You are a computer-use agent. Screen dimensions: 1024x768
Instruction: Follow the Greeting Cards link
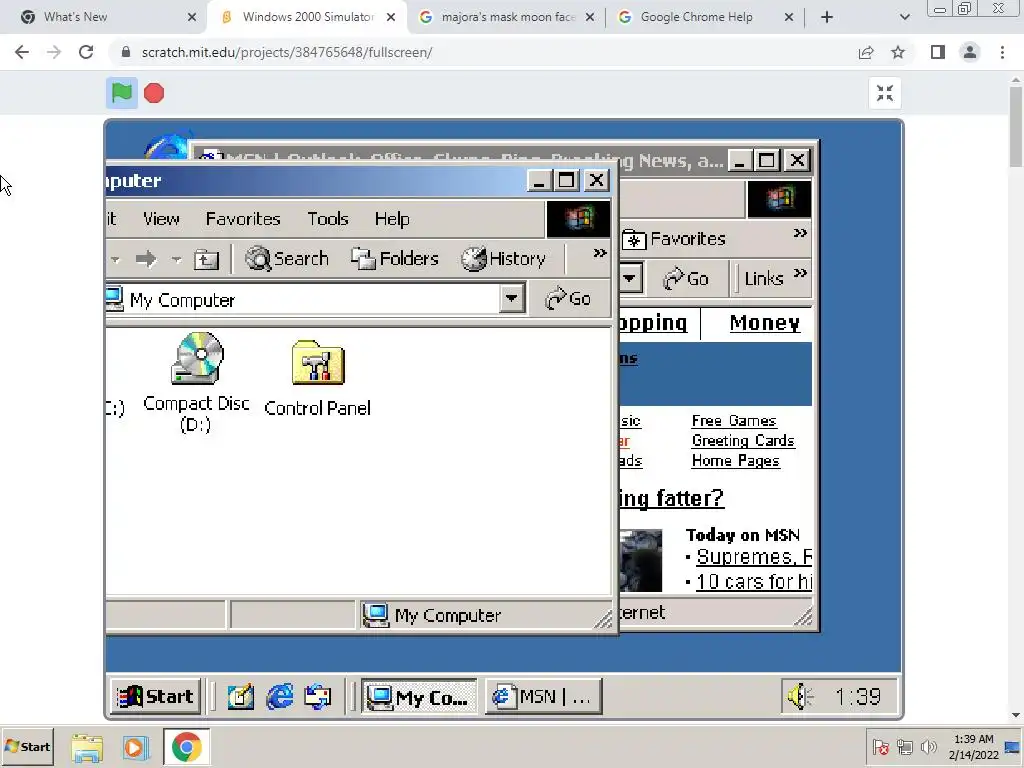coord(743,441)
